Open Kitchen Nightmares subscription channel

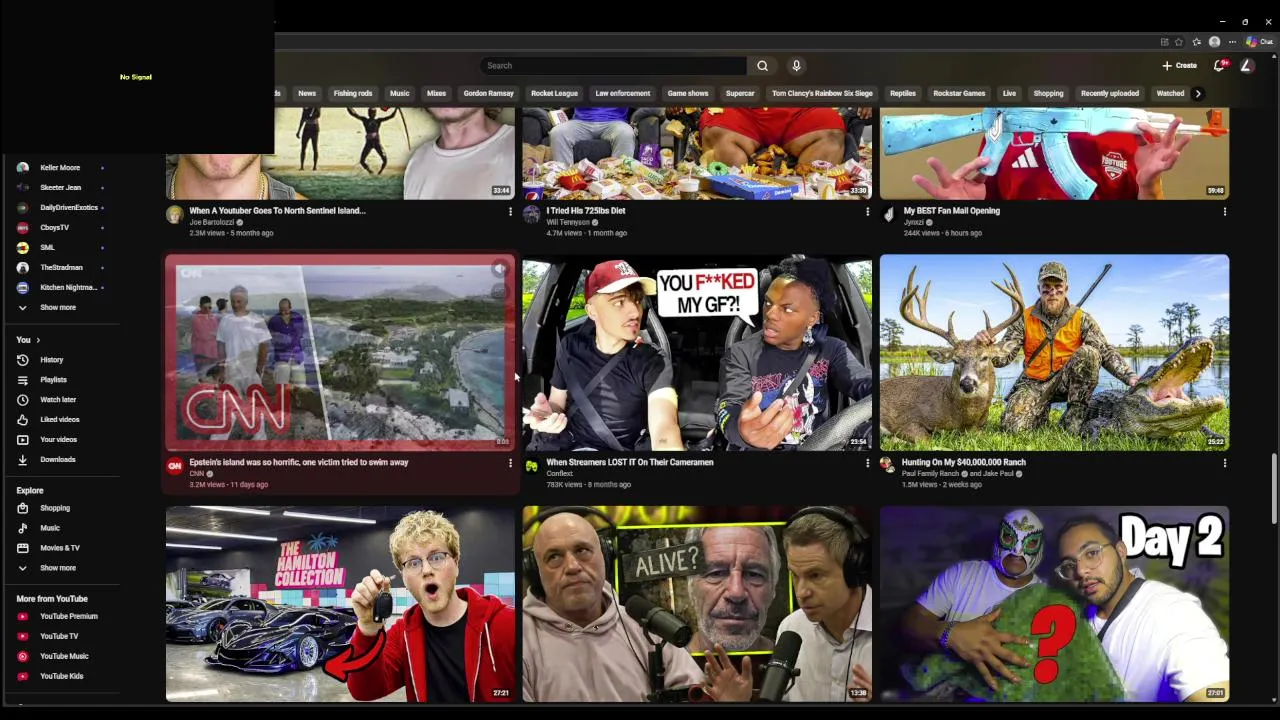(60, 288)
